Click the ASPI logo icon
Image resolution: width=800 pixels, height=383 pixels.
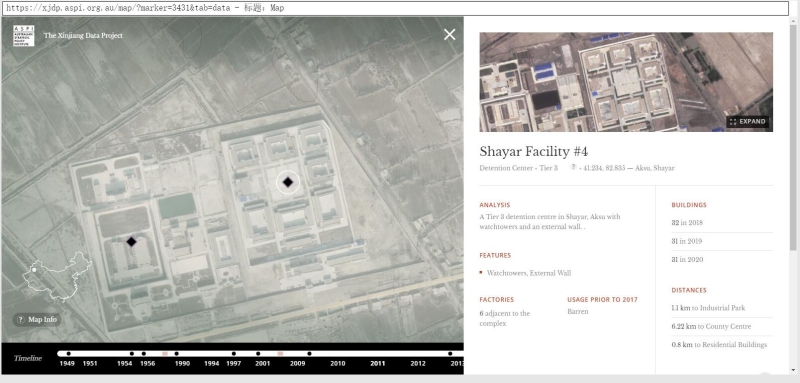point(23,36)
